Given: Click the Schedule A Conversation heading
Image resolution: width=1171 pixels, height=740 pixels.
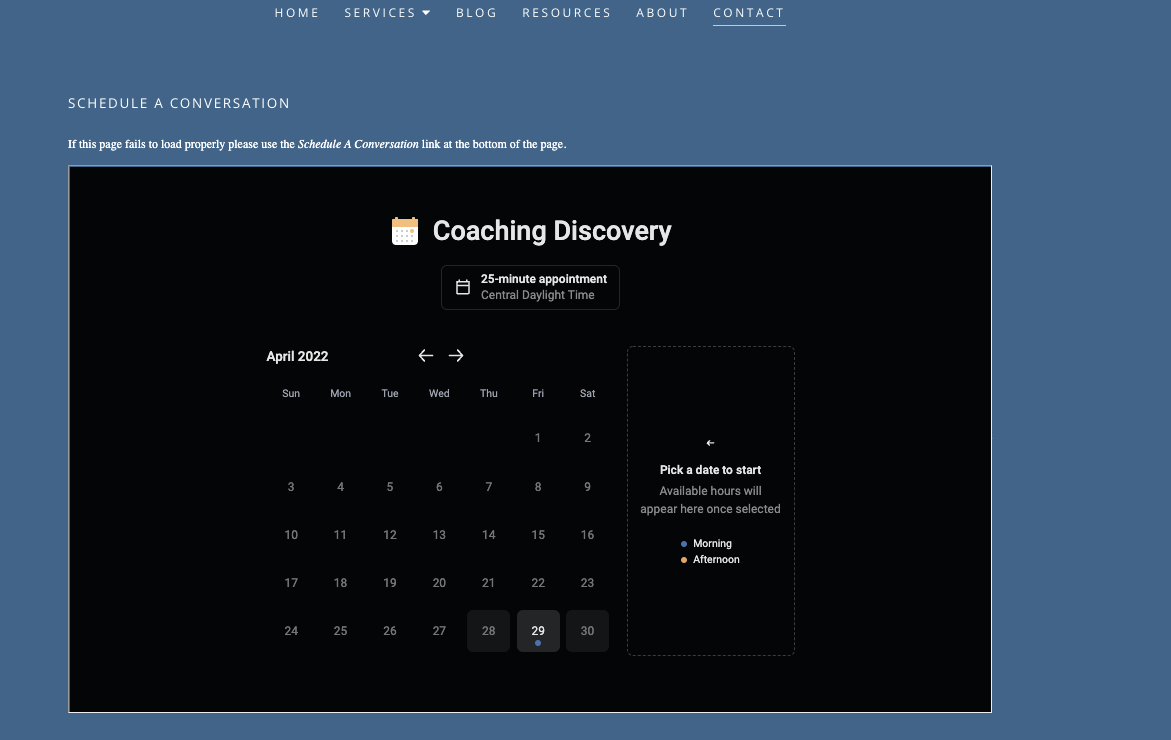Looking at the screenshot, I should click(x=178, y=103).
